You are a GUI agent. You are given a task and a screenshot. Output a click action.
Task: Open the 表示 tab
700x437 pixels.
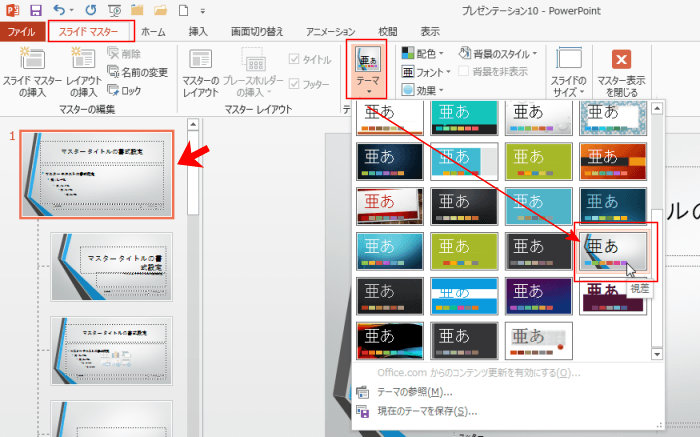(430, 32)
